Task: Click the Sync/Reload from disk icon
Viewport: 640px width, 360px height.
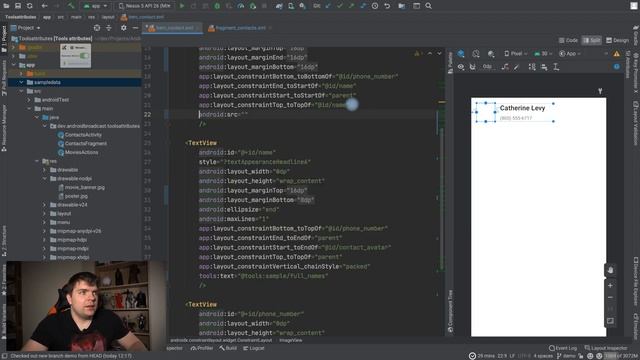Action: [x=29, y=6]
